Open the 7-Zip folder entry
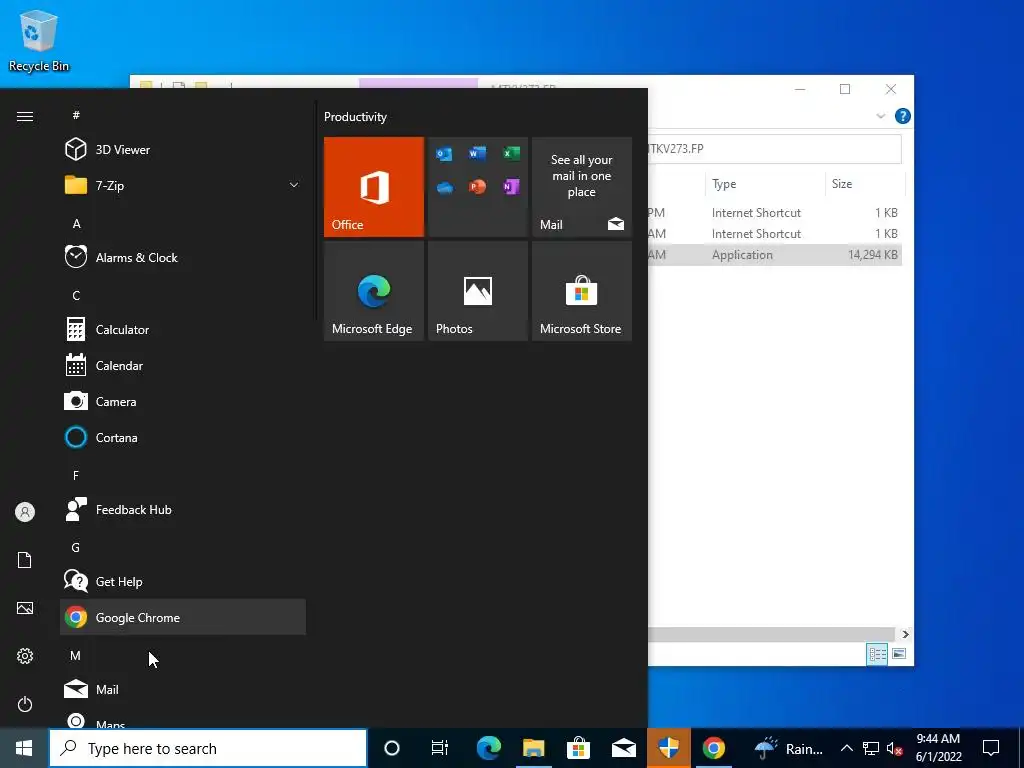Viewport: 1024px width, 768px height. (x=183, y=185)
